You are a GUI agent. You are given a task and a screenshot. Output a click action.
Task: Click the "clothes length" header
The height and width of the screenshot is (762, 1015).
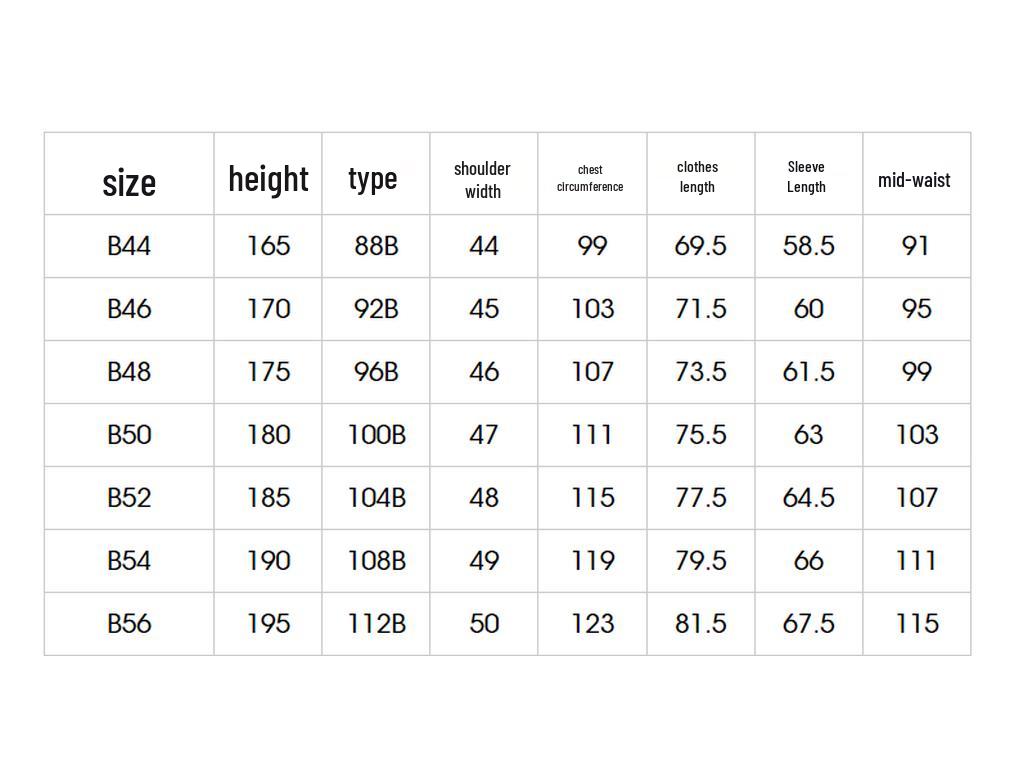point(698,177)
